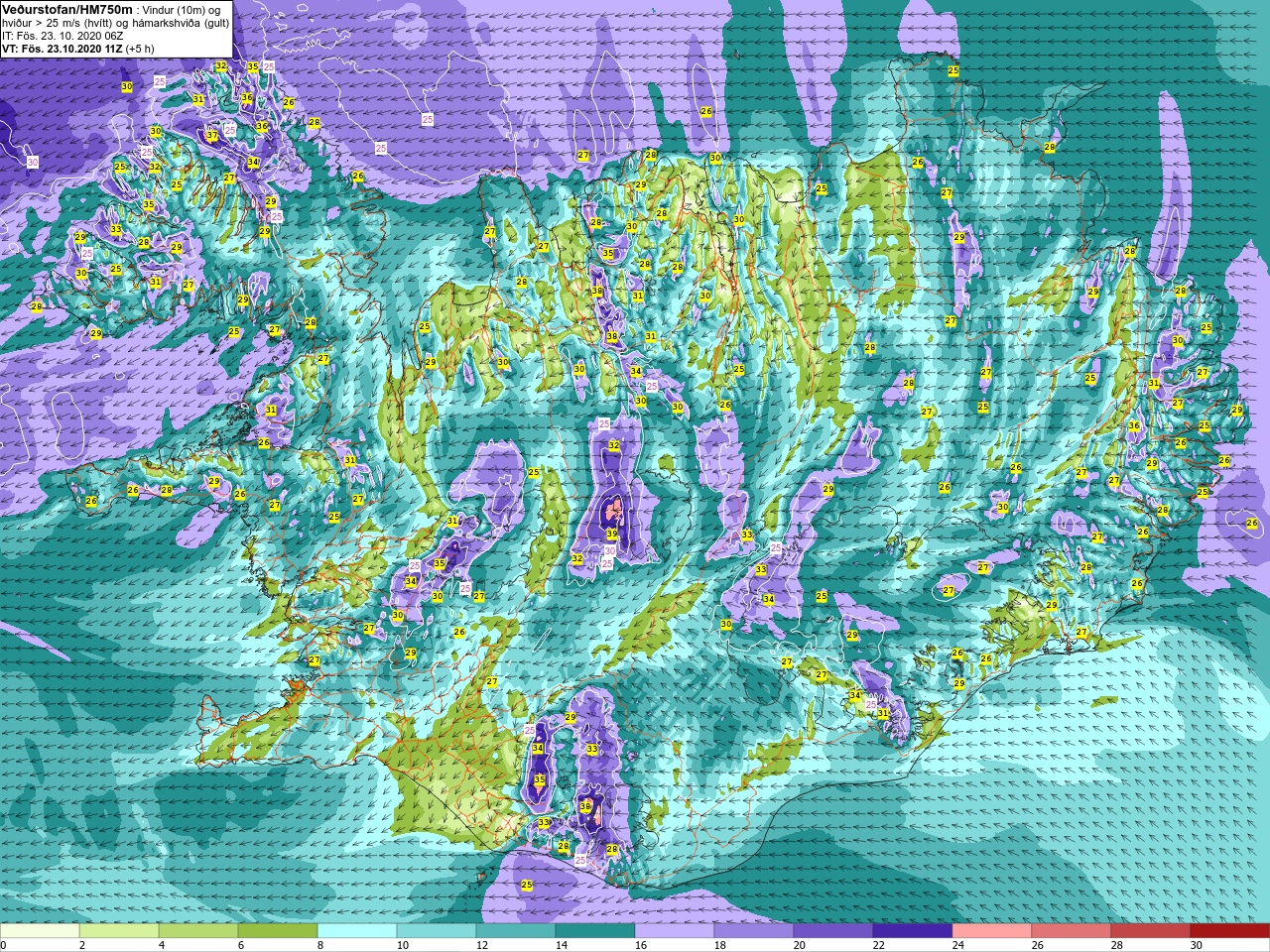Select the 2–4 m/s light green legend swatch

click(119, 931)
